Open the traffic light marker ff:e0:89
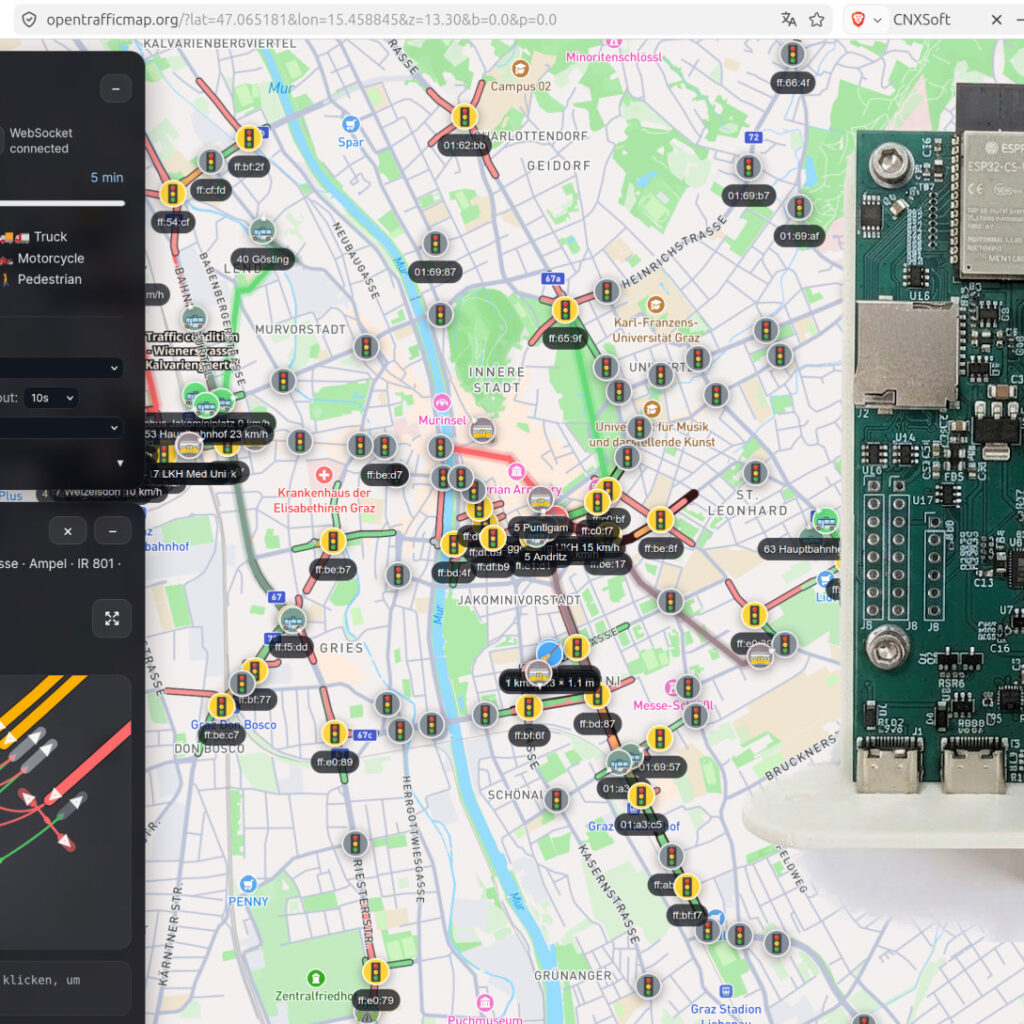Viewport: 1024px width, 1024px height. point(334,733)
